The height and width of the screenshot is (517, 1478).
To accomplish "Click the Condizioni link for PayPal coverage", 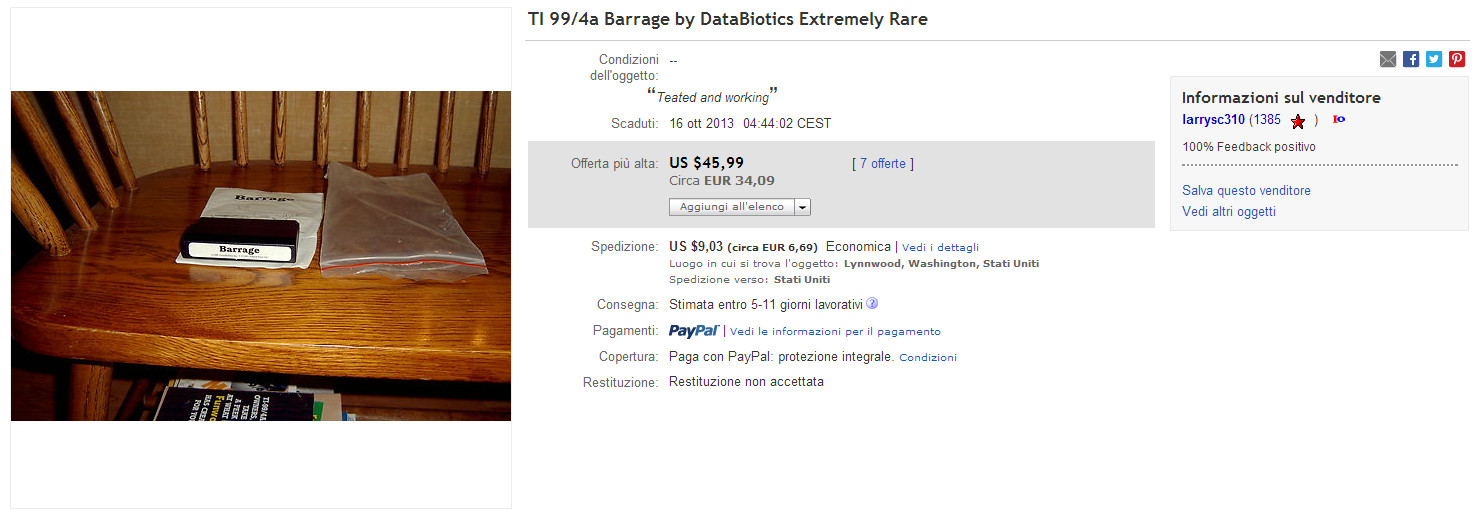I will coord(928,357).
